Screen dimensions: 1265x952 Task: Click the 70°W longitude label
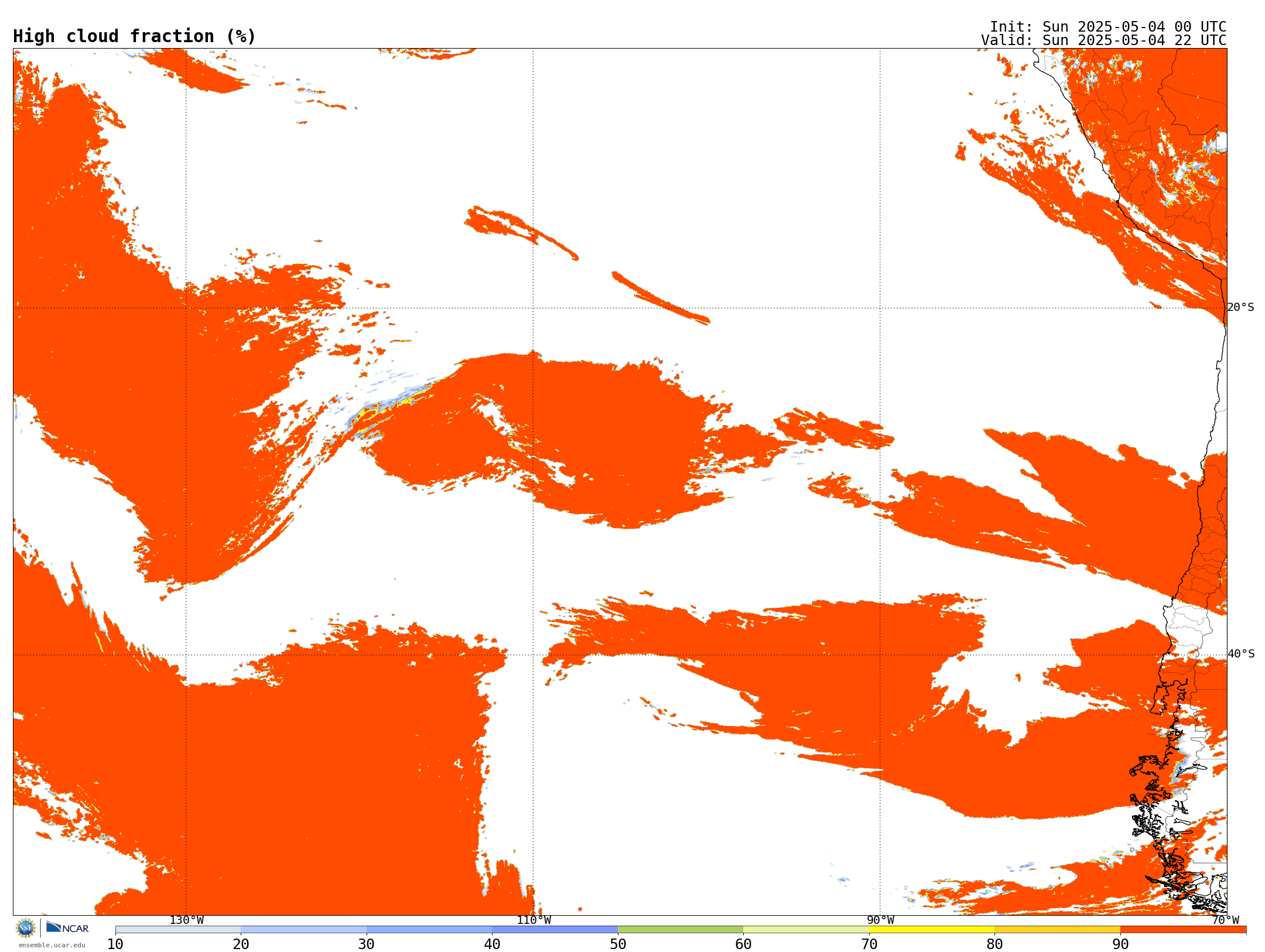point(1225,920)
